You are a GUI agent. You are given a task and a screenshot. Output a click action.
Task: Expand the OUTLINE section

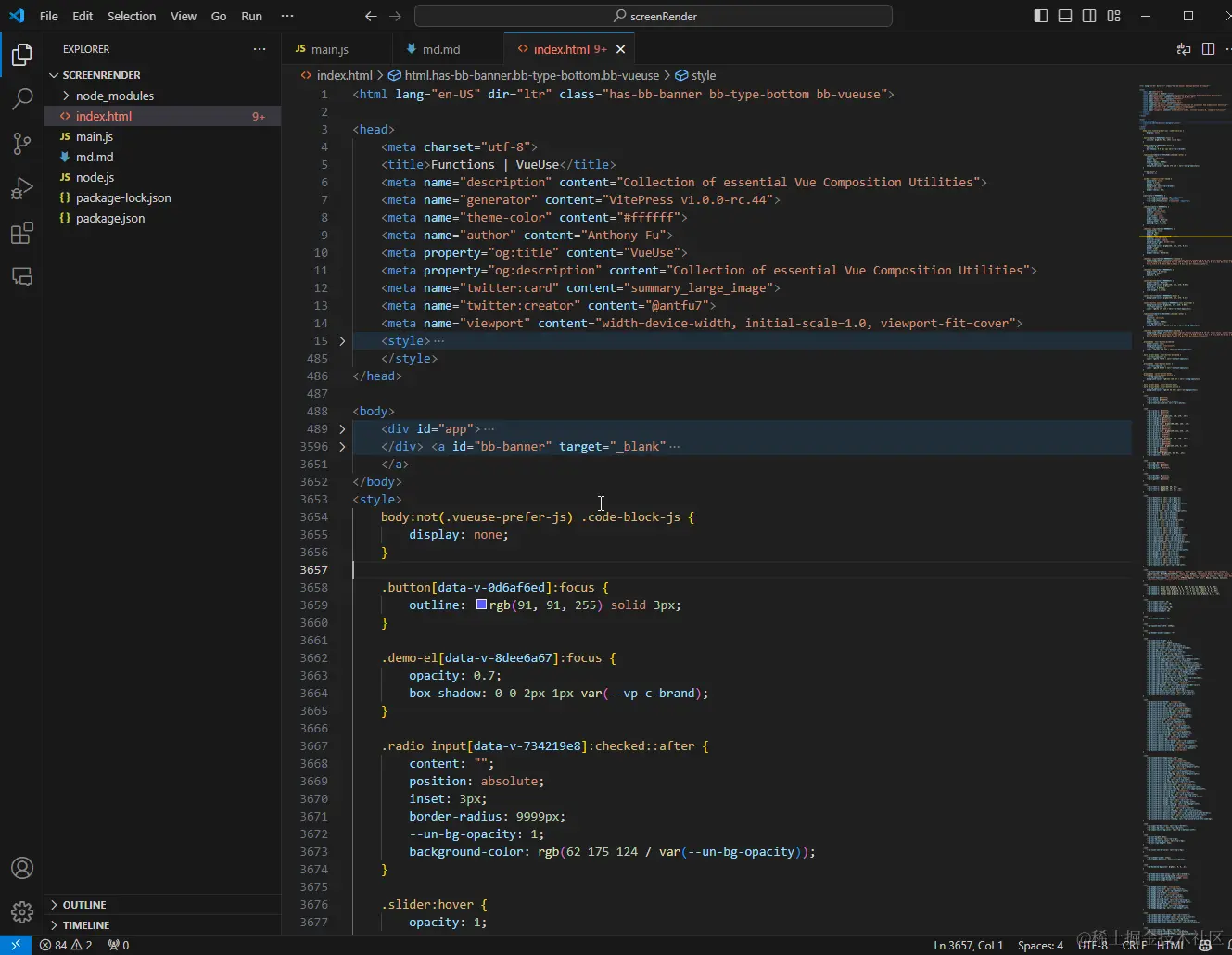(84, 905)
